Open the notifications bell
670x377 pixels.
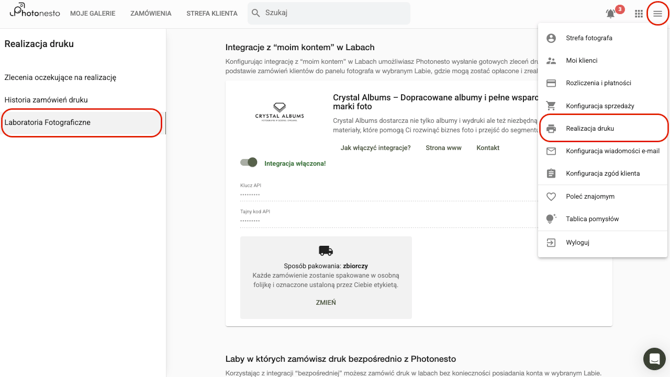[611, 14]
